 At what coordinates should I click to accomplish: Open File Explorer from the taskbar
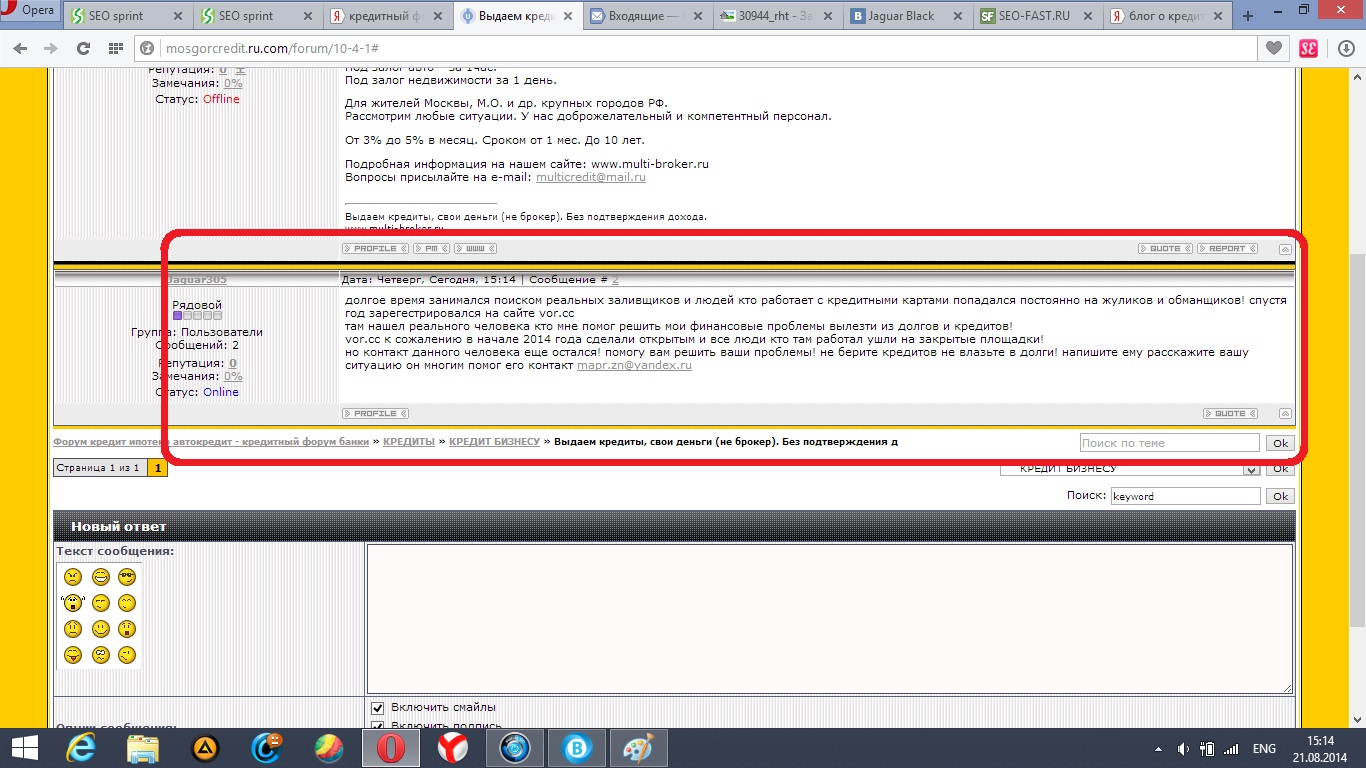[142, 748]
